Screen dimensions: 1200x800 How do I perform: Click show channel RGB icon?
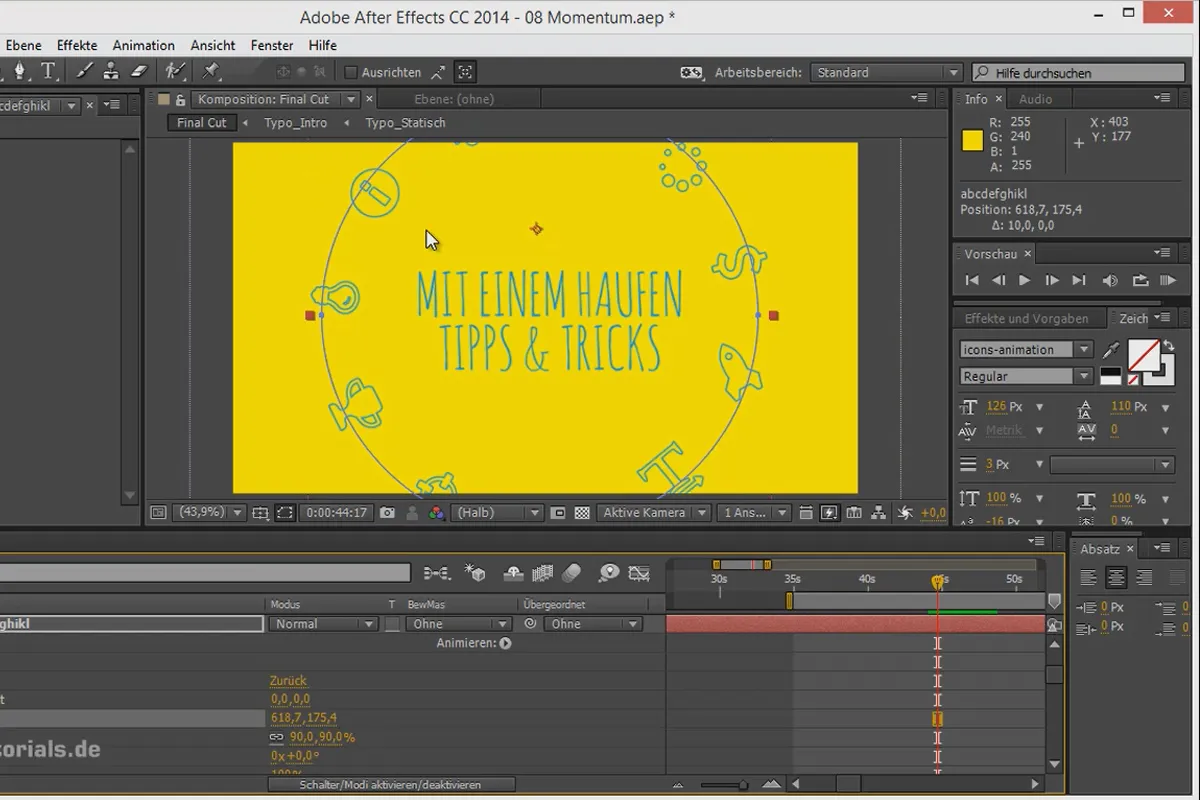[x=436, y=513]
